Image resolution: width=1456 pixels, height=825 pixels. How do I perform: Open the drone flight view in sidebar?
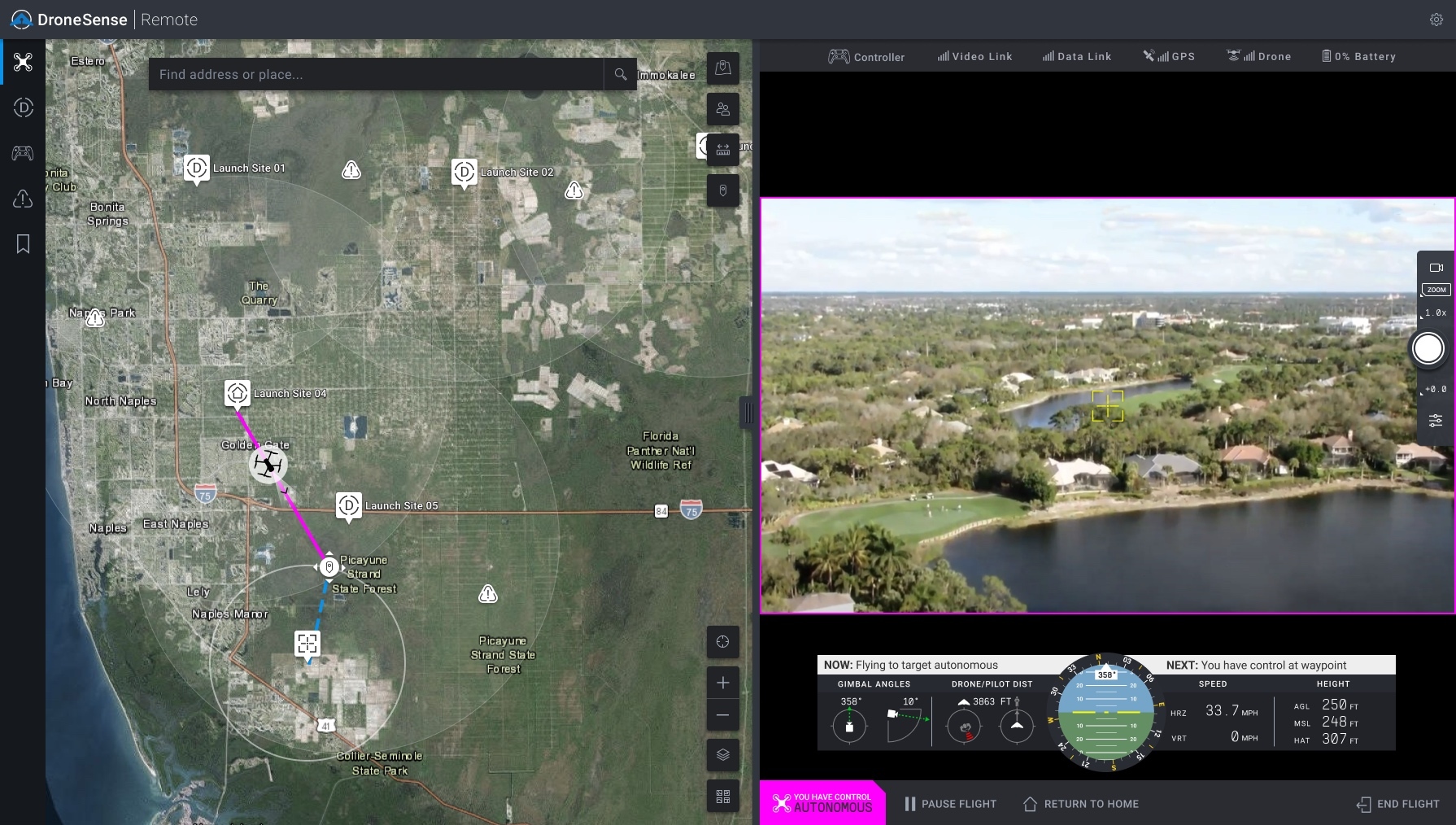click(x=23, y=63)
